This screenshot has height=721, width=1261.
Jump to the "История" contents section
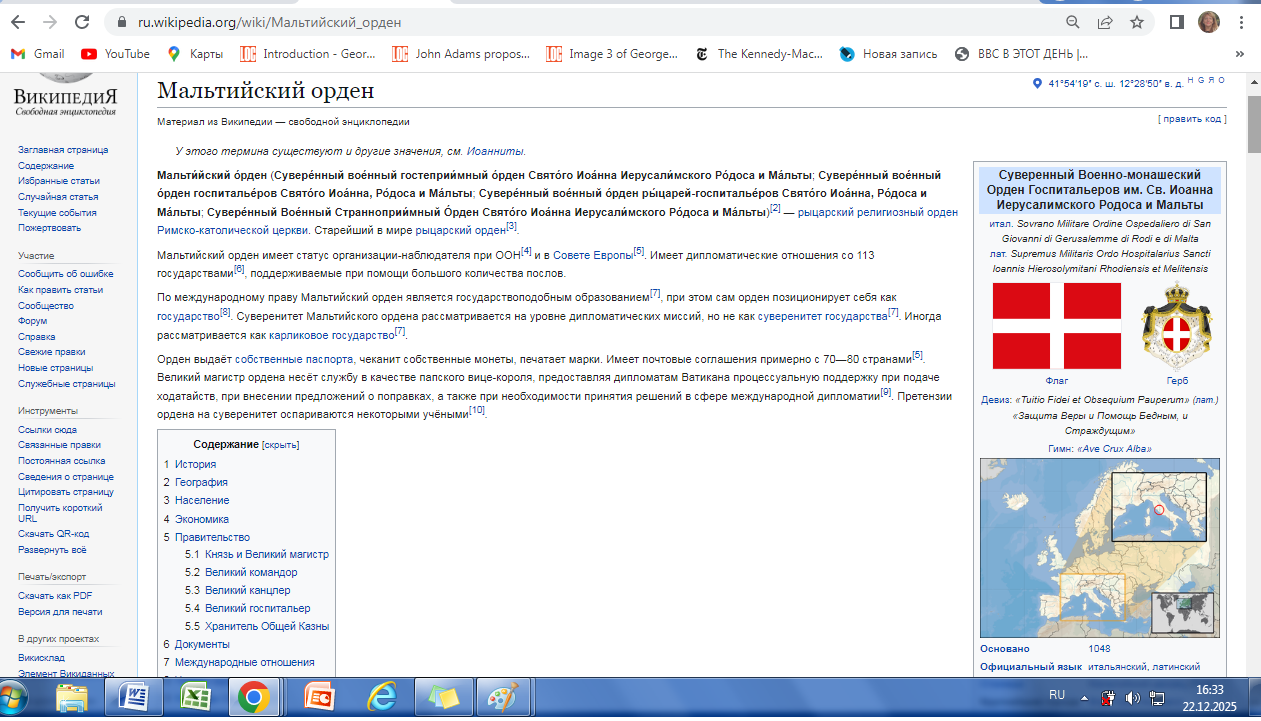click(195, 464)
